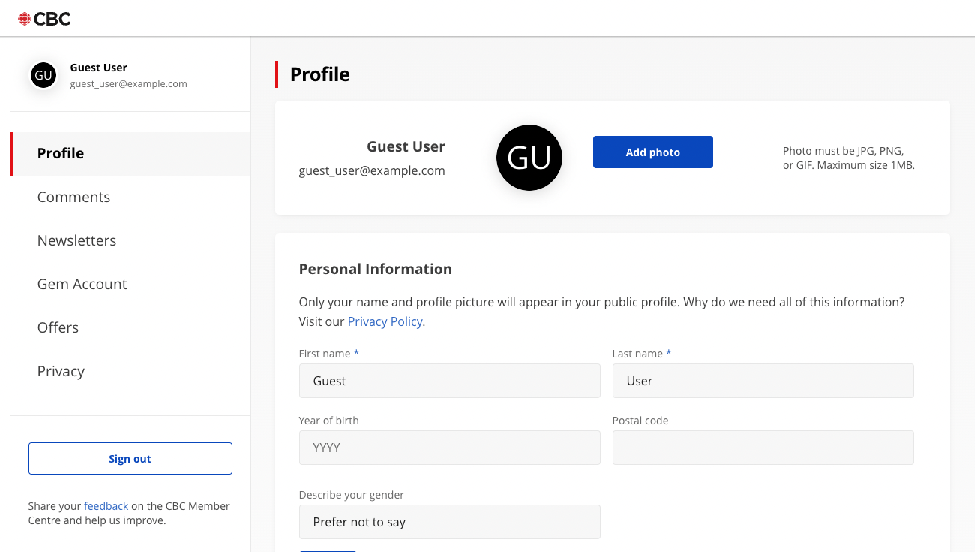Click the Year of birth field
Viewport: 975px width, 552px height.
450,448
